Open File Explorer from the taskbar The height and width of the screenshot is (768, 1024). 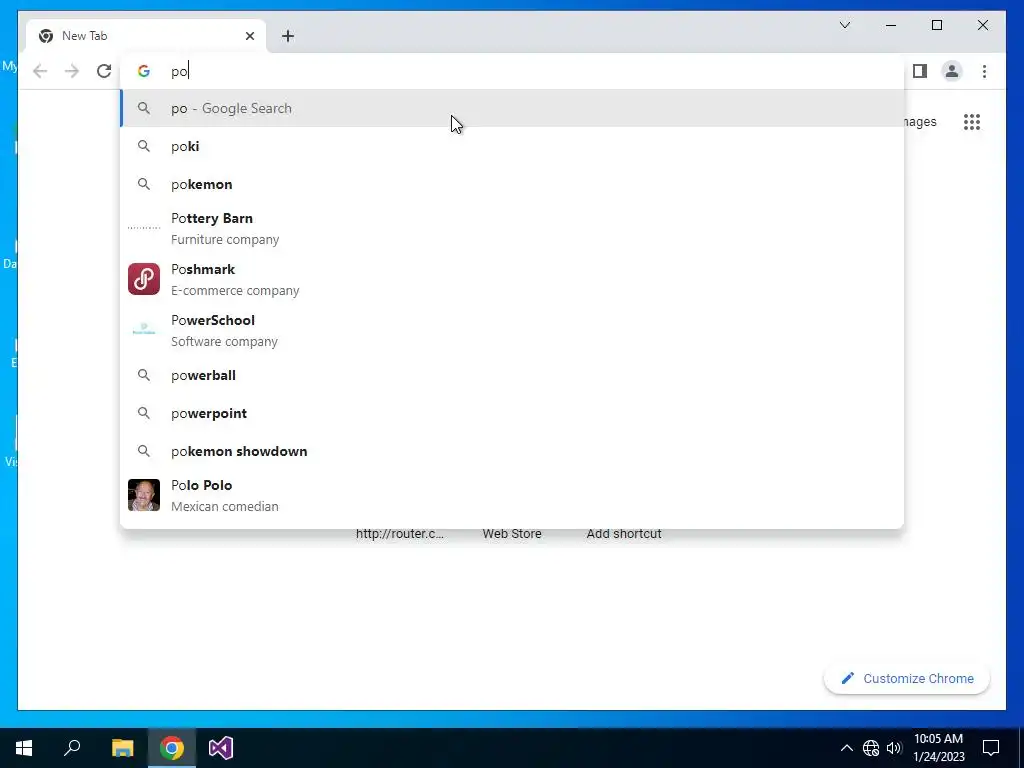coord(122,748)
